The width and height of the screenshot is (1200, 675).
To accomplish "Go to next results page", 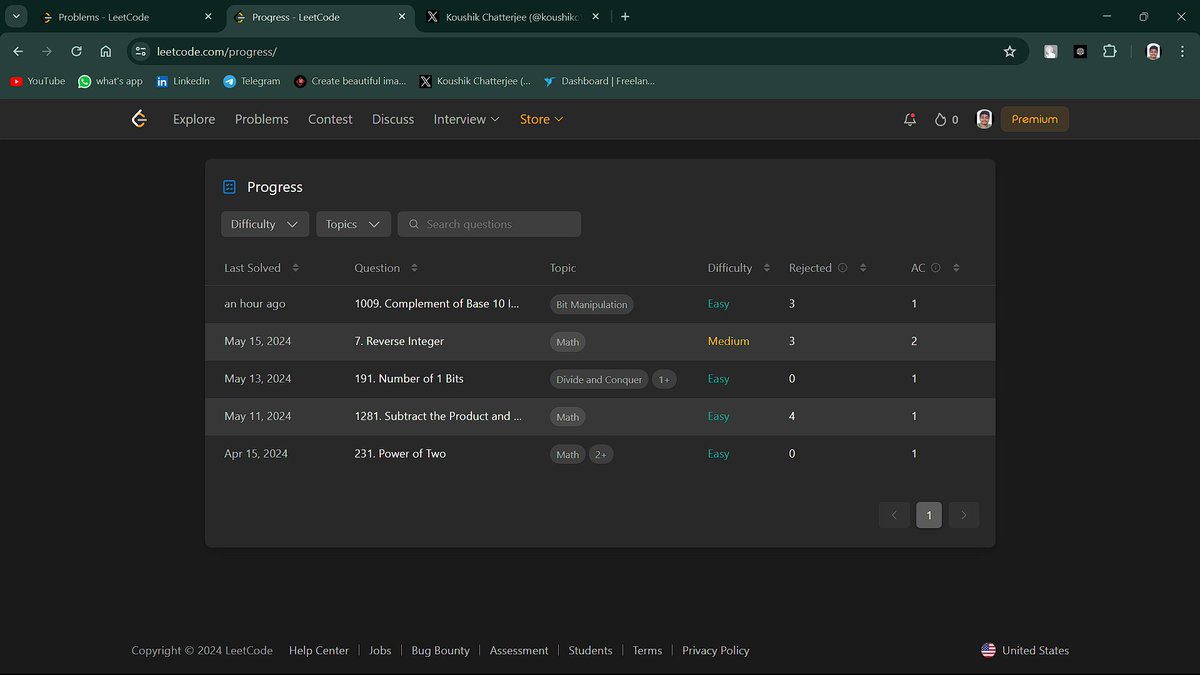I will (x=964, y=515).
